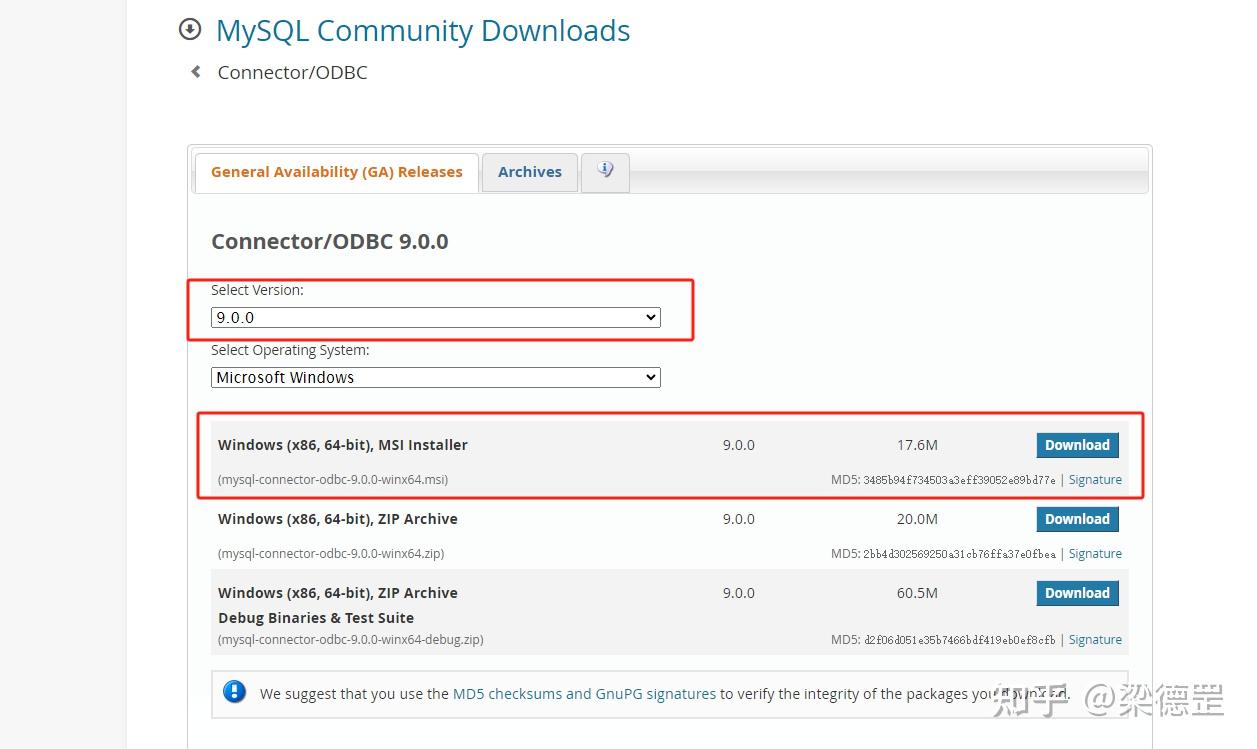The width and height of the screenshot is (1257, 749).
Task: Click the Connector/ODBC breadcrumb text
Action: [292, 72]
